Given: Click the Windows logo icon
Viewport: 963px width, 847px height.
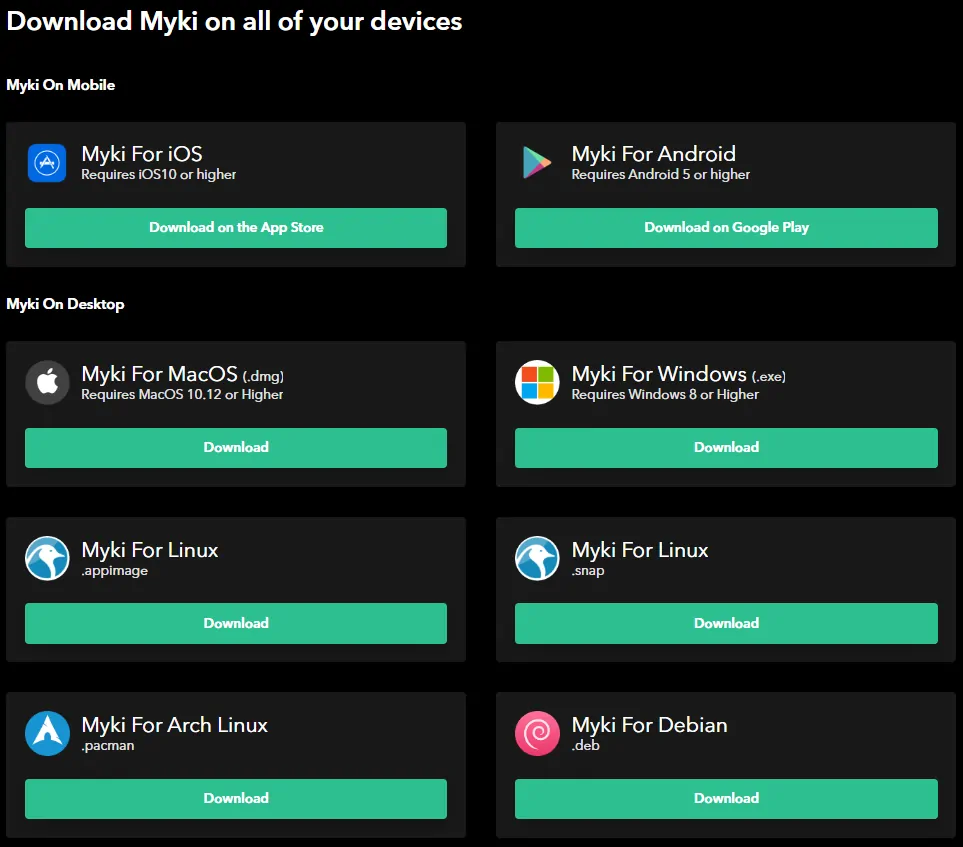Looking at the screenshot, I should point(537,383).
